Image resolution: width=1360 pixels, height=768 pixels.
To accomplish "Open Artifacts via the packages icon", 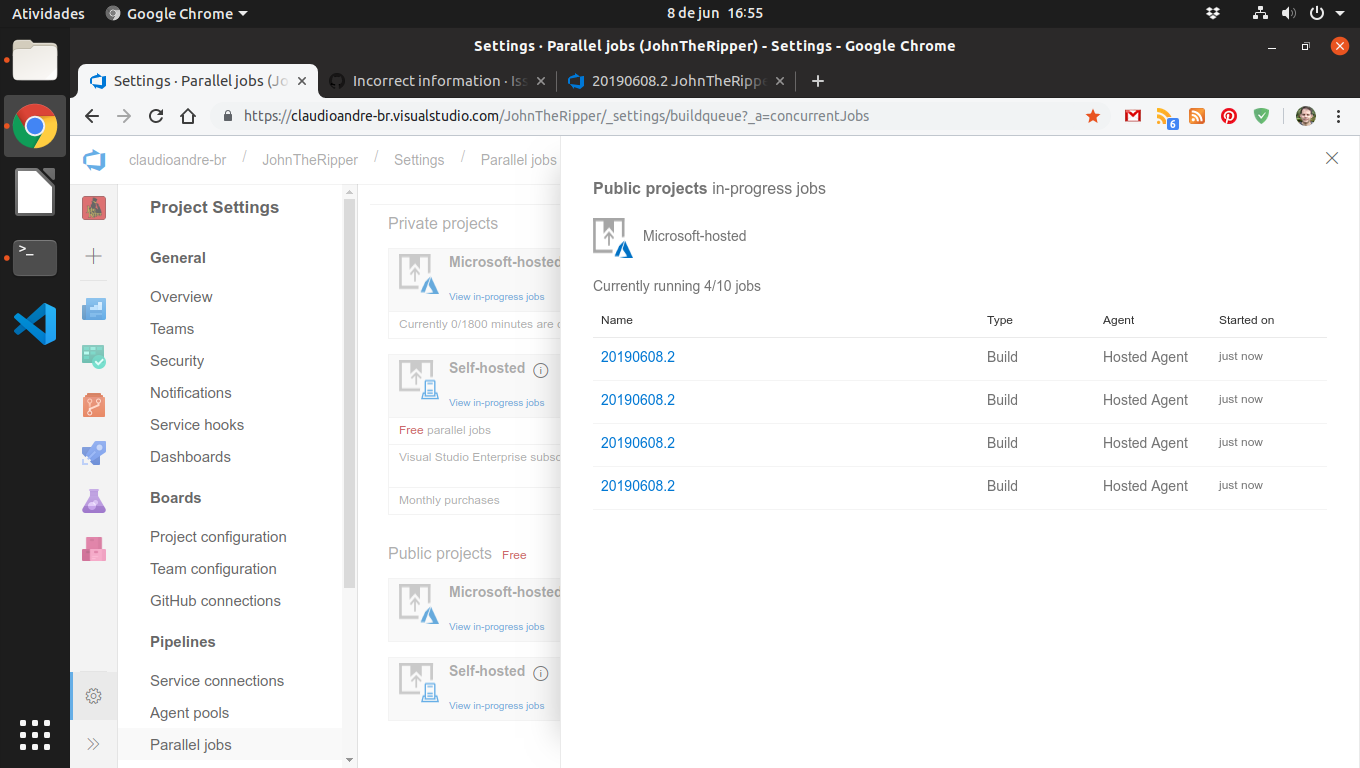I will (x=93, y=548).
